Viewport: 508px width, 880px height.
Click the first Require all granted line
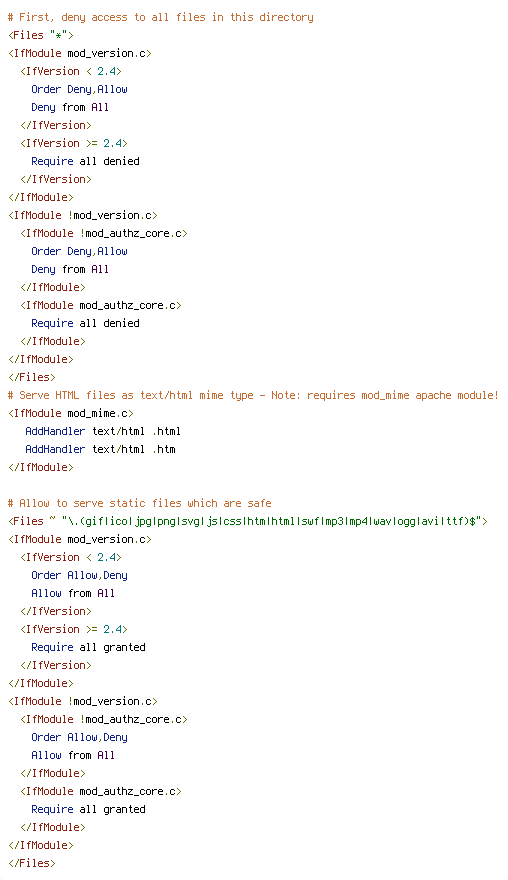(x=89, y=647)
